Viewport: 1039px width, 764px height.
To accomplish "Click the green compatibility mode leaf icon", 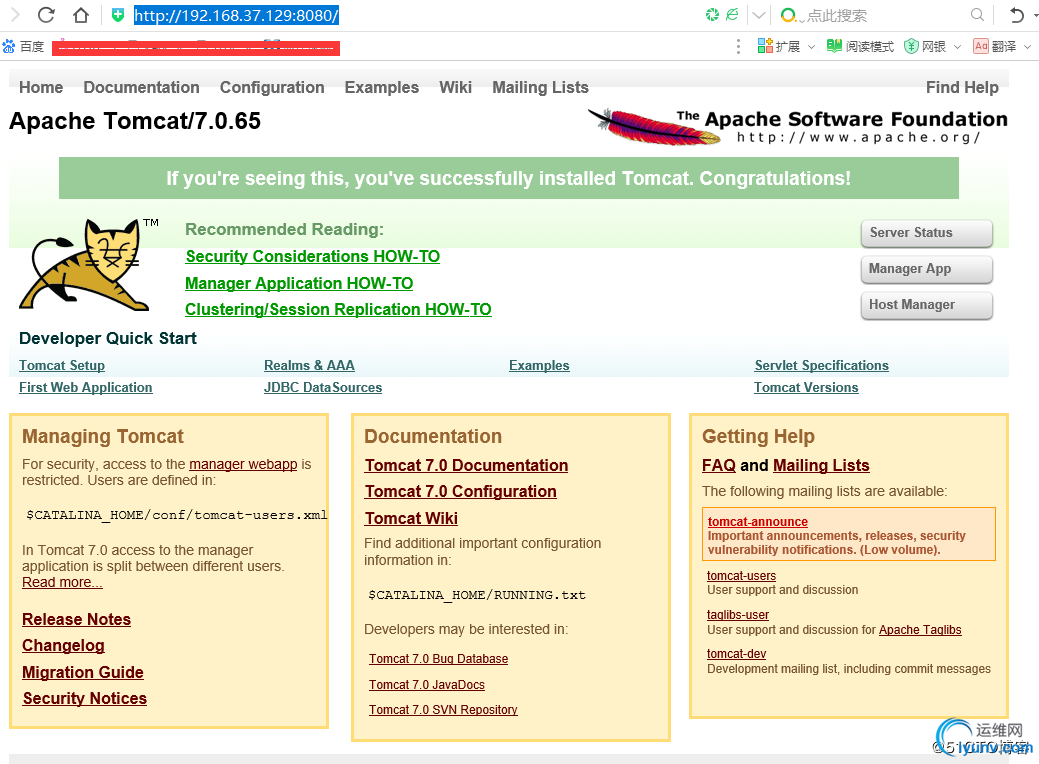I will click(732, 15).
